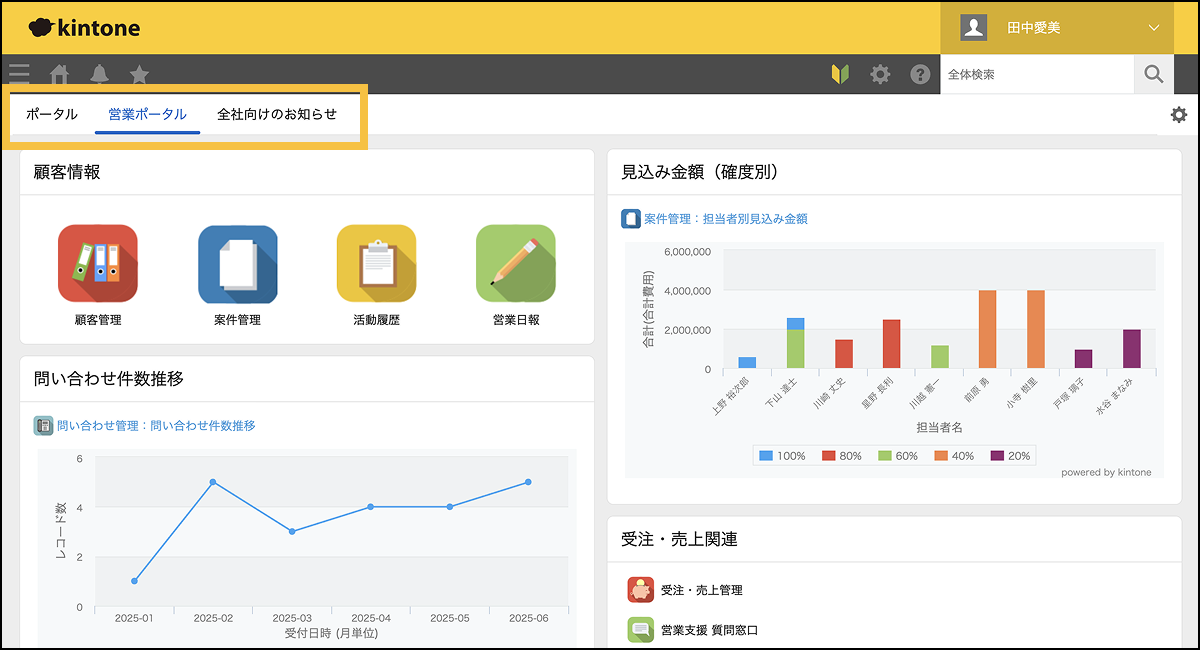Screen dimensions: 1200x650
Task: Open the 顧客管理 app icon
Action: pos(97,264)
